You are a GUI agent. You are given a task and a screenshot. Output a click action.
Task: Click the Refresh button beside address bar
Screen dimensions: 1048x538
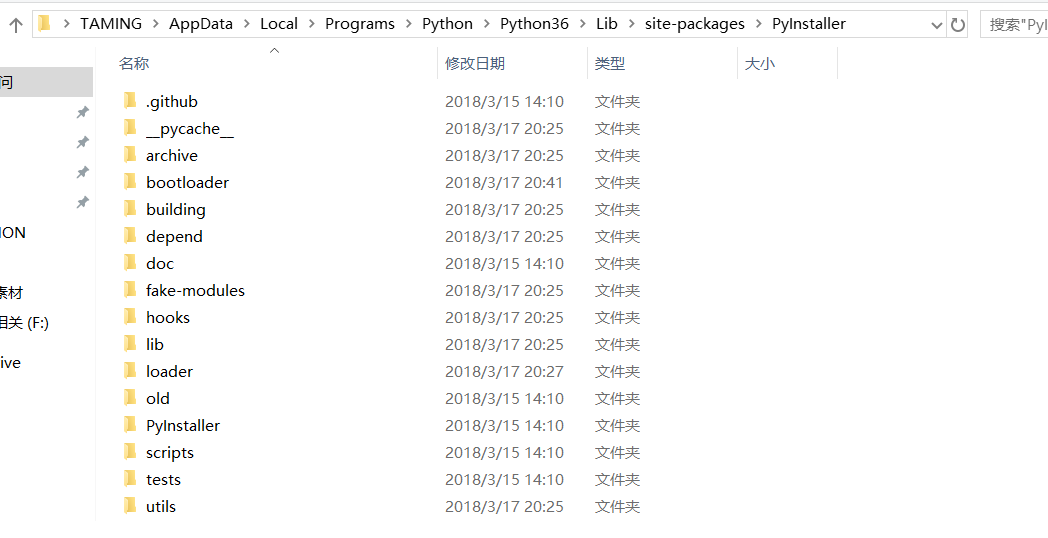click(958, 25)
